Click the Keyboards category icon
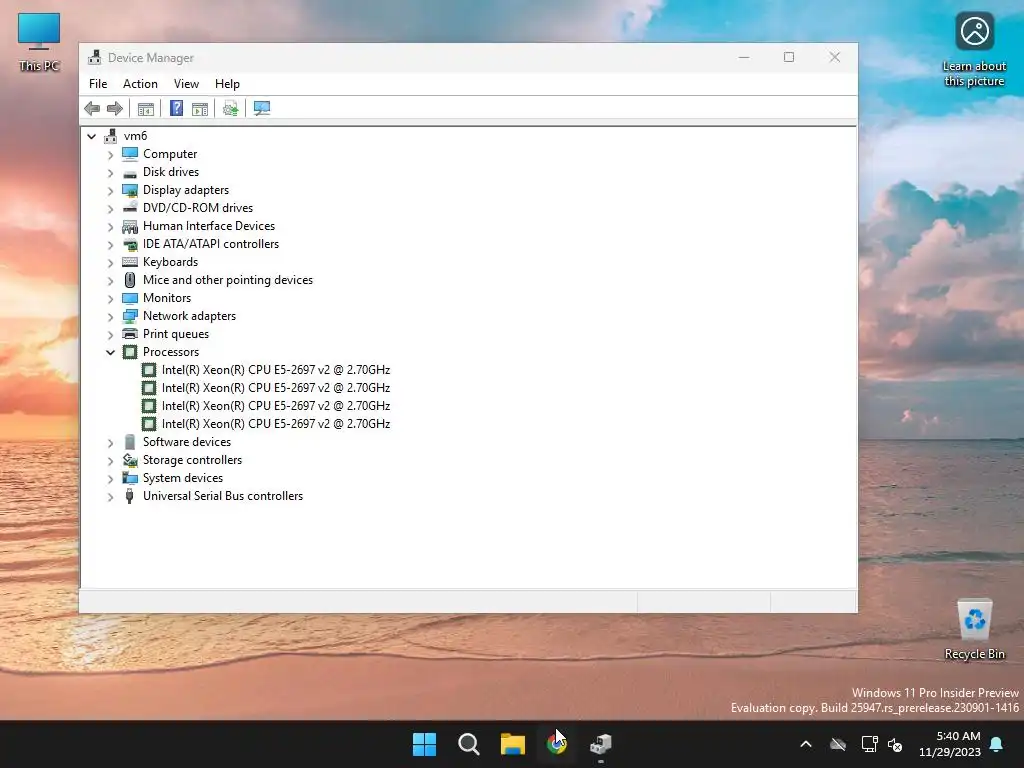Viewport: 1024px width, 768px height. [x=130, y=262]
